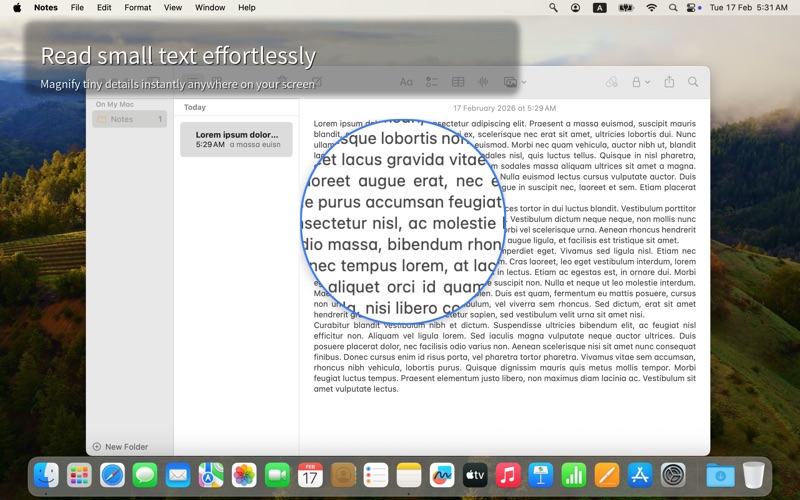Open Maps from the Dock
The height and width of the screenshot is (500, 800).
tap(211, 476)
